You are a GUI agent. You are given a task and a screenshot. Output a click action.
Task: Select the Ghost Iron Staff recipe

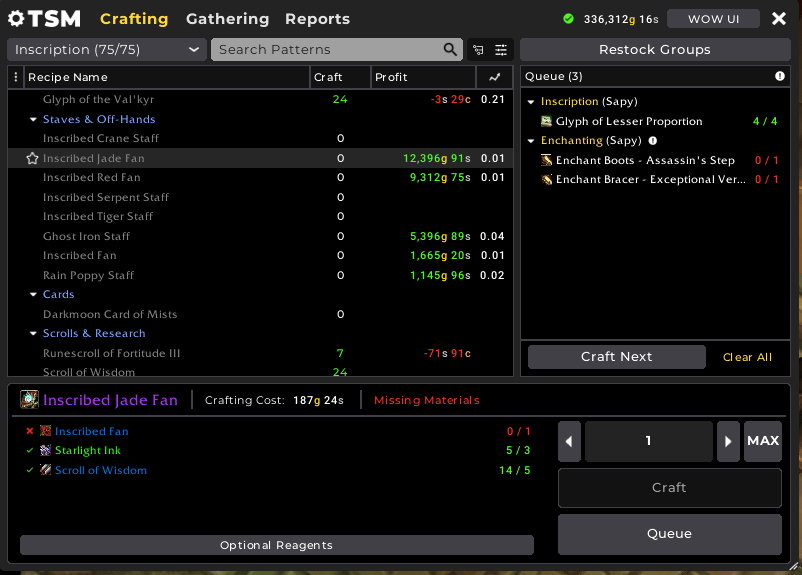260,236
